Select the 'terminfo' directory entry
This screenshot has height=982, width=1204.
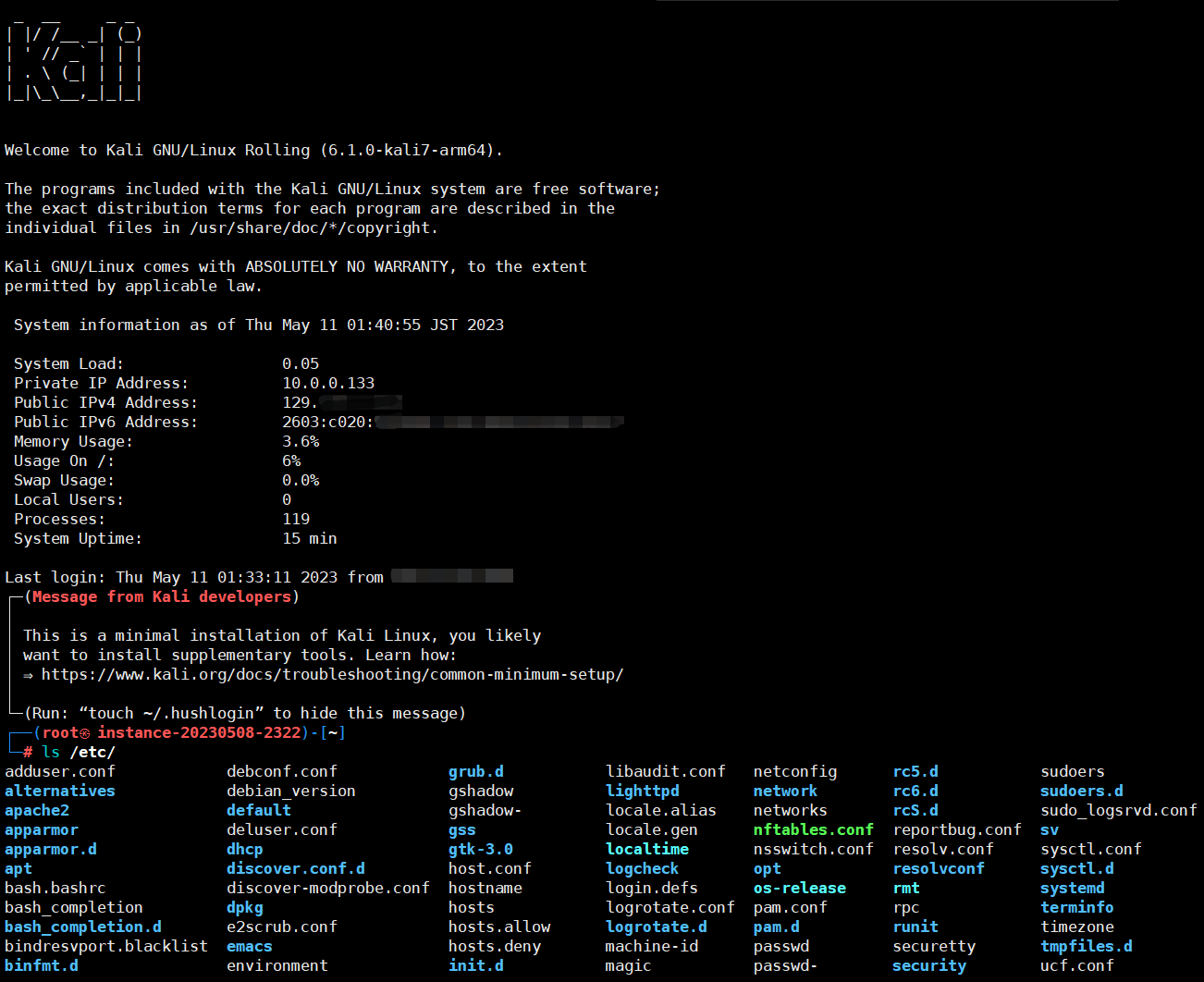click(x=1077, y=907)
